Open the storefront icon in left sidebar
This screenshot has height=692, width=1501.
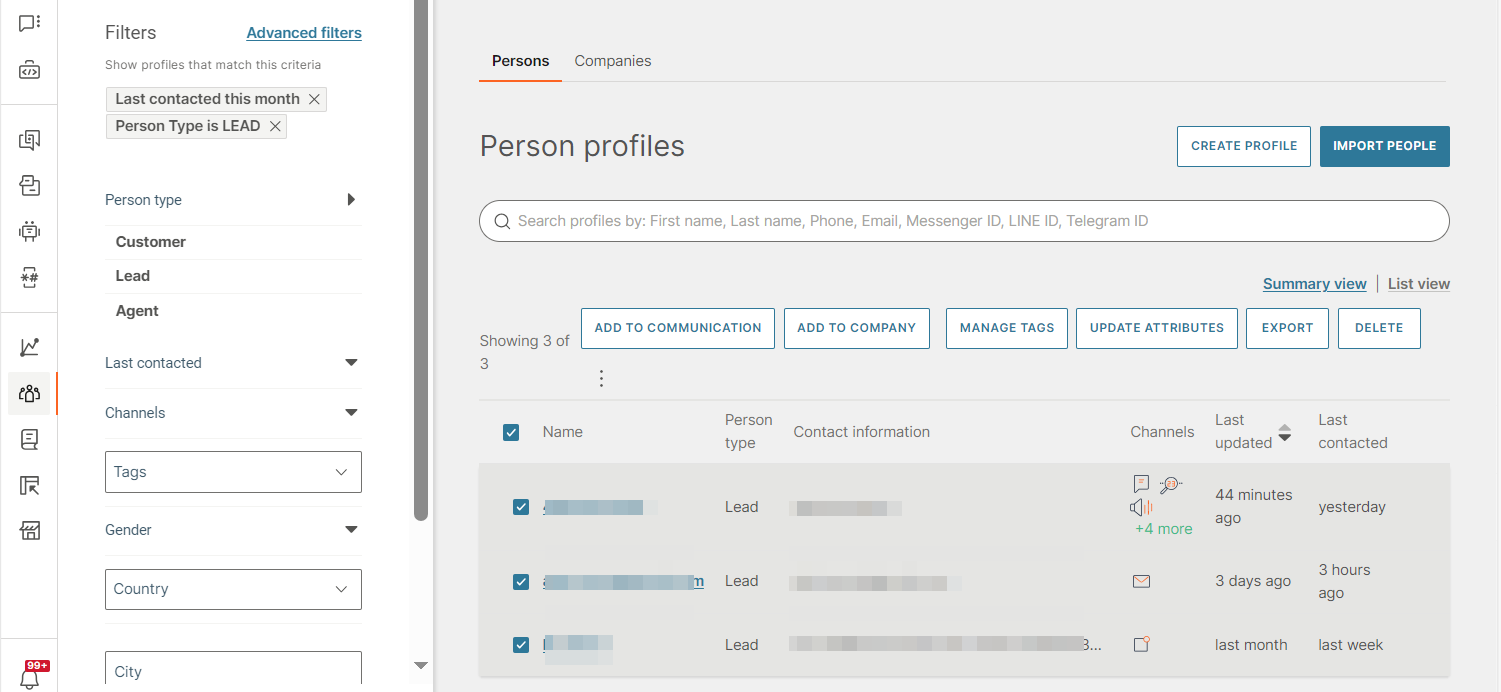click(30, 530)
